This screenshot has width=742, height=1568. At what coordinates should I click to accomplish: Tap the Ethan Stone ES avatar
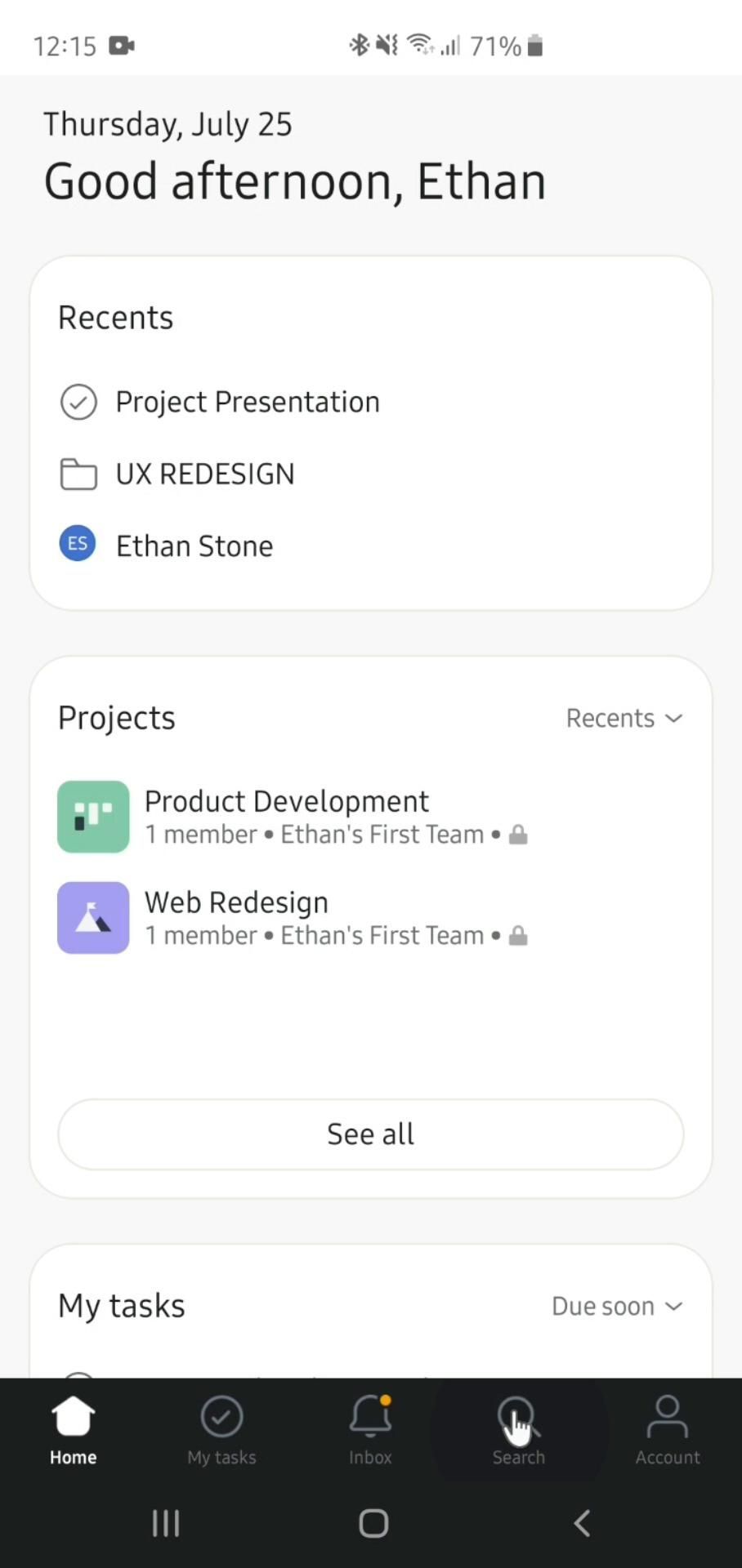click(78, 544)
